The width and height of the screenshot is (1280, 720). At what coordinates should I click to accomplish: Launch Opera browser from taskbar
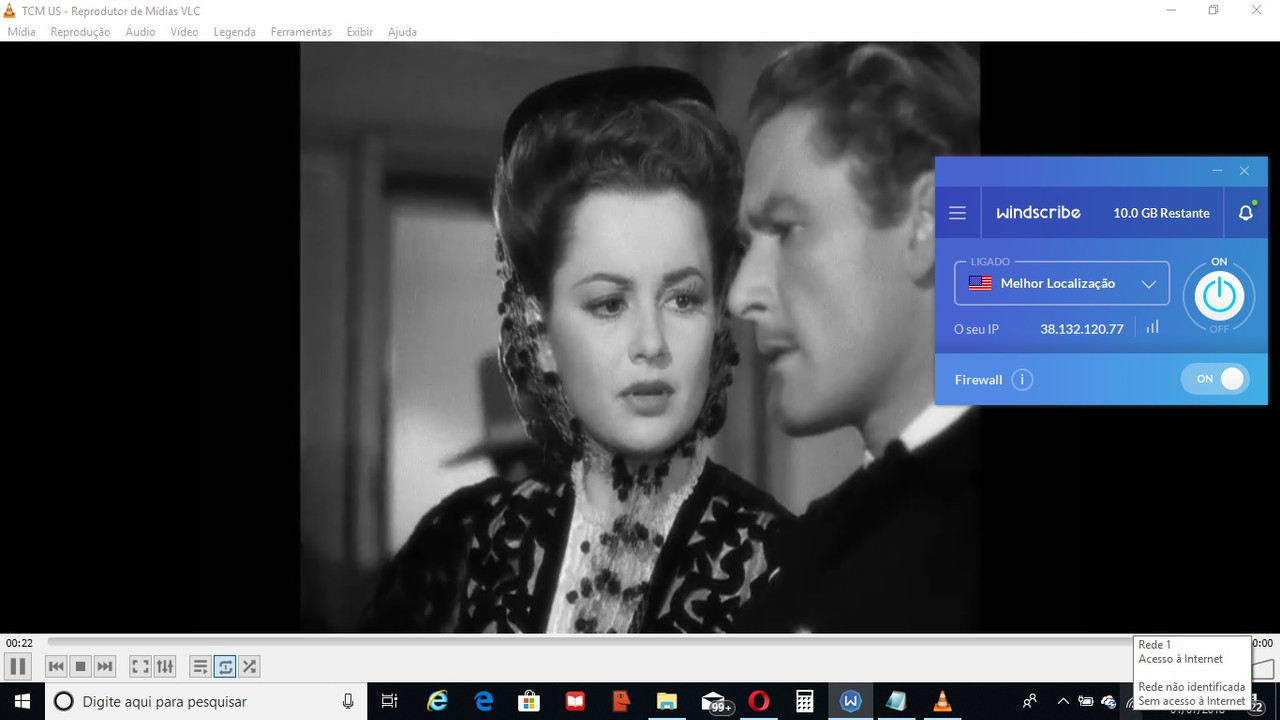[759, 701]
